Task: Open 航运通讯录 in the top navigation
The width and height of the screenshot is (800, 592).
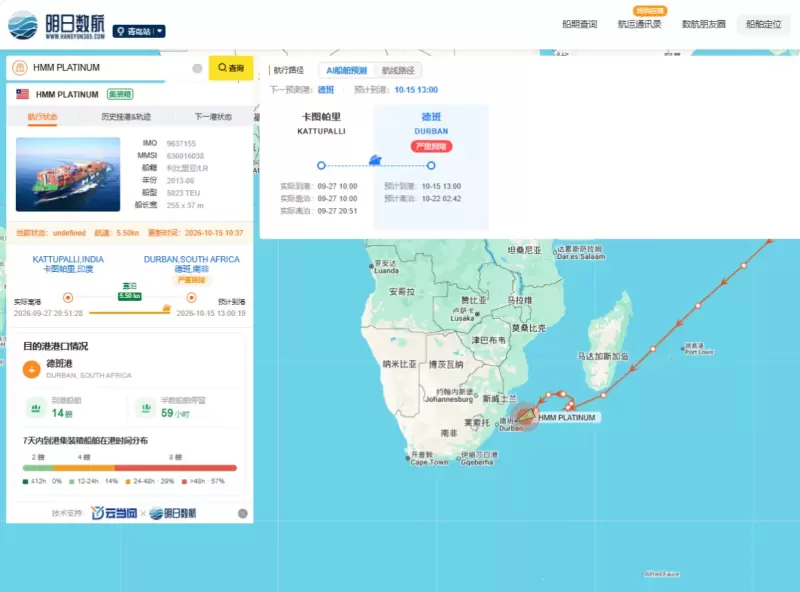Action: [639, 24]
